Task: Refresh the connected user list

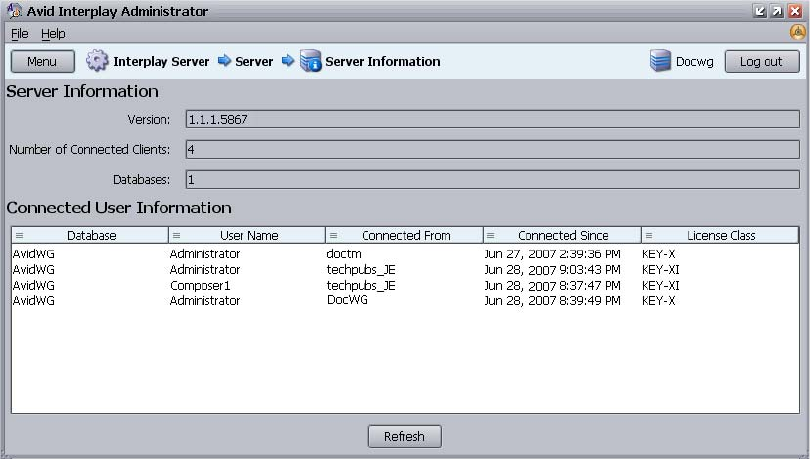Action: [x=404, y=436]
